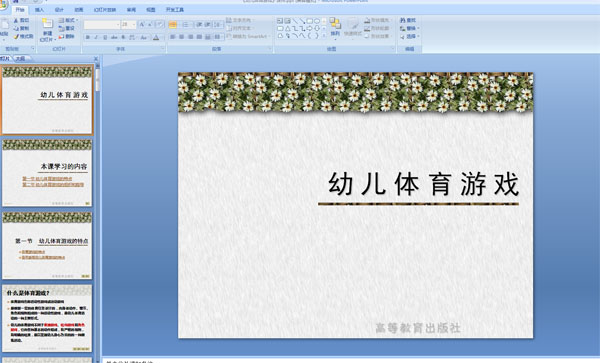This screenshot has width=600, height=363.
Task: Select the oval shape in shapes gallery
Action: click(317, 21)
